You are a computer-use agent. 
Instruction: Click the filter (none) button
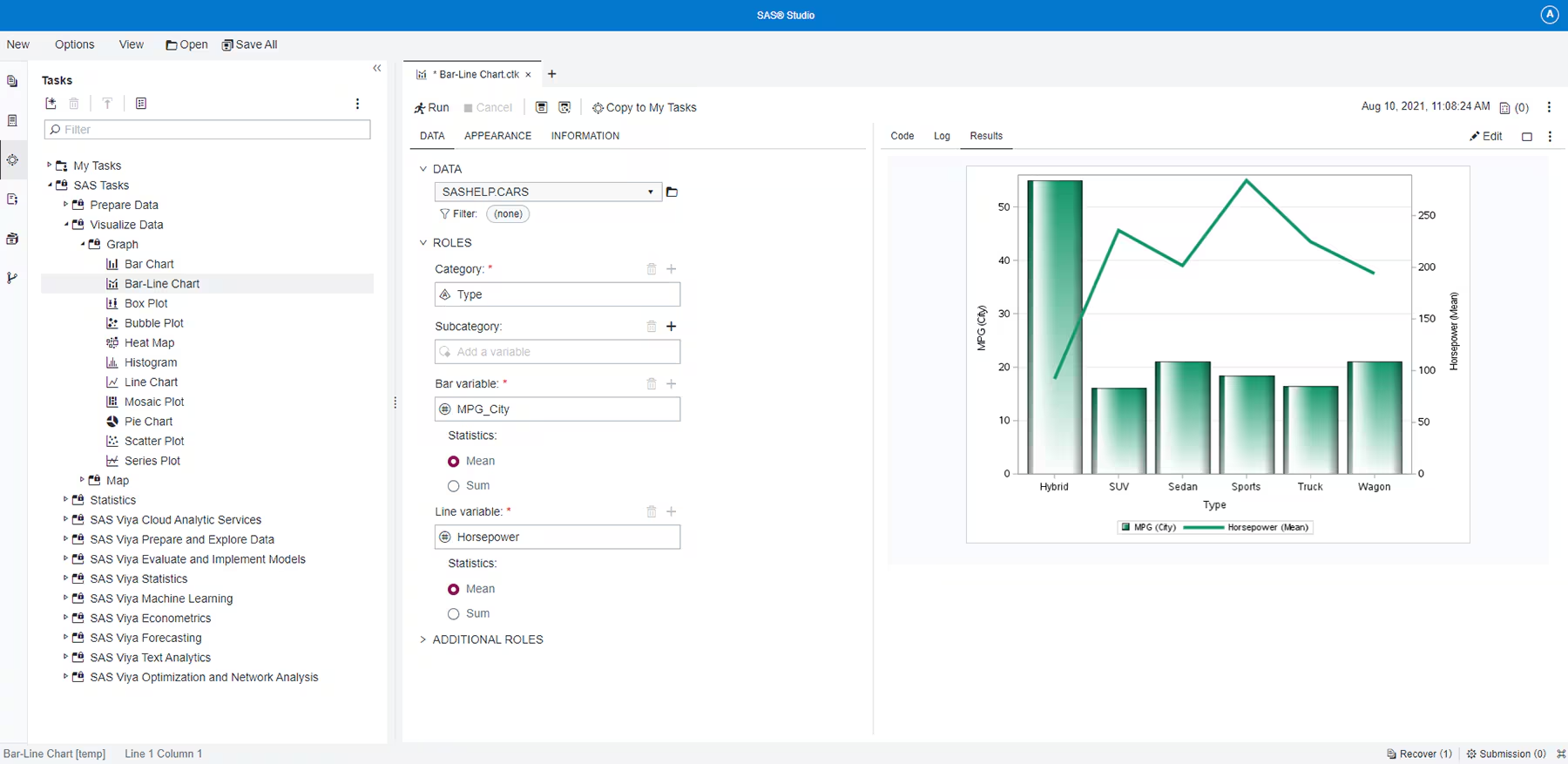pyautogui.click(x=508, y=214)
